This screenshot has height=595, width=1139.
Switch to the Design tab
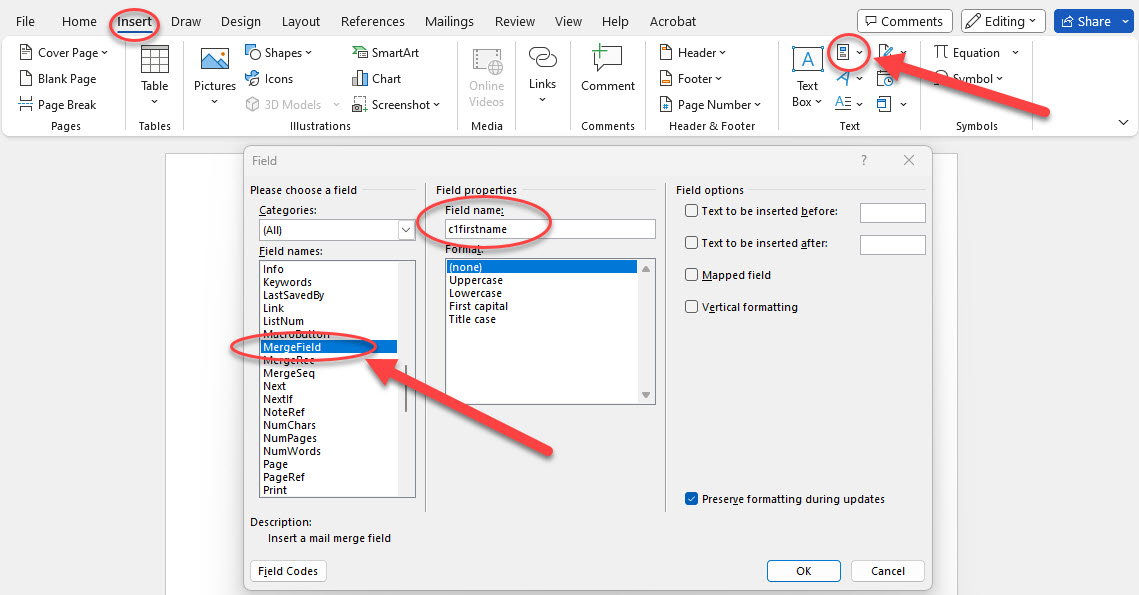[x=240, y=21]
